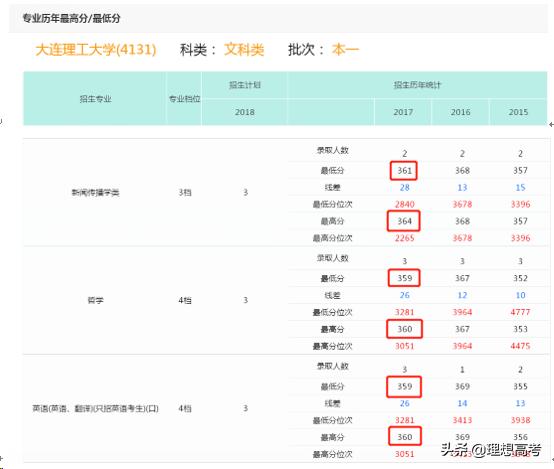Click 哲学 2017 lowest score 359

(404, 278)
